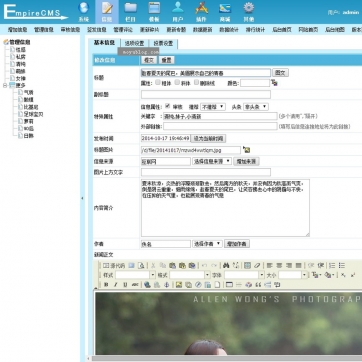Open the 商城 (Shop) top navigation icon
Image resolution: width=362 pixels, height=362 pixels.
pos(225,11)
